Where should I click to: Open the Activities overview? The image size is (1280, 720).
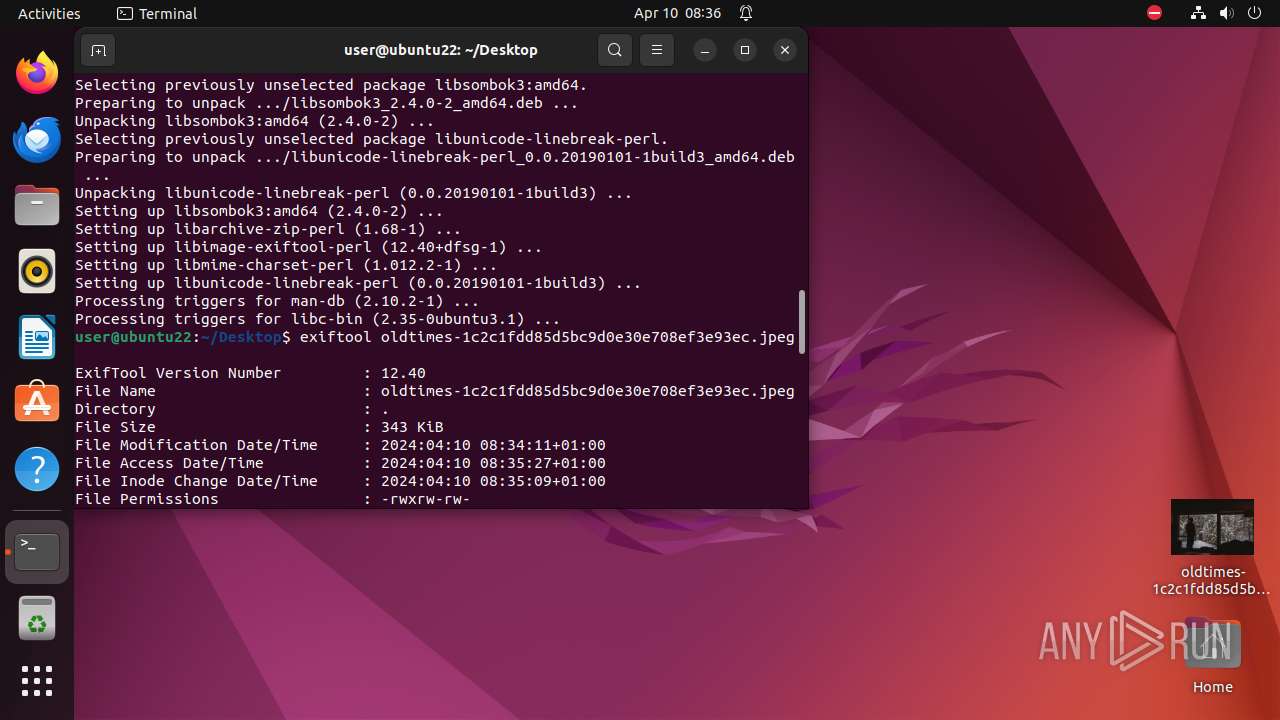pyautogui.click(x=49, y=13)
